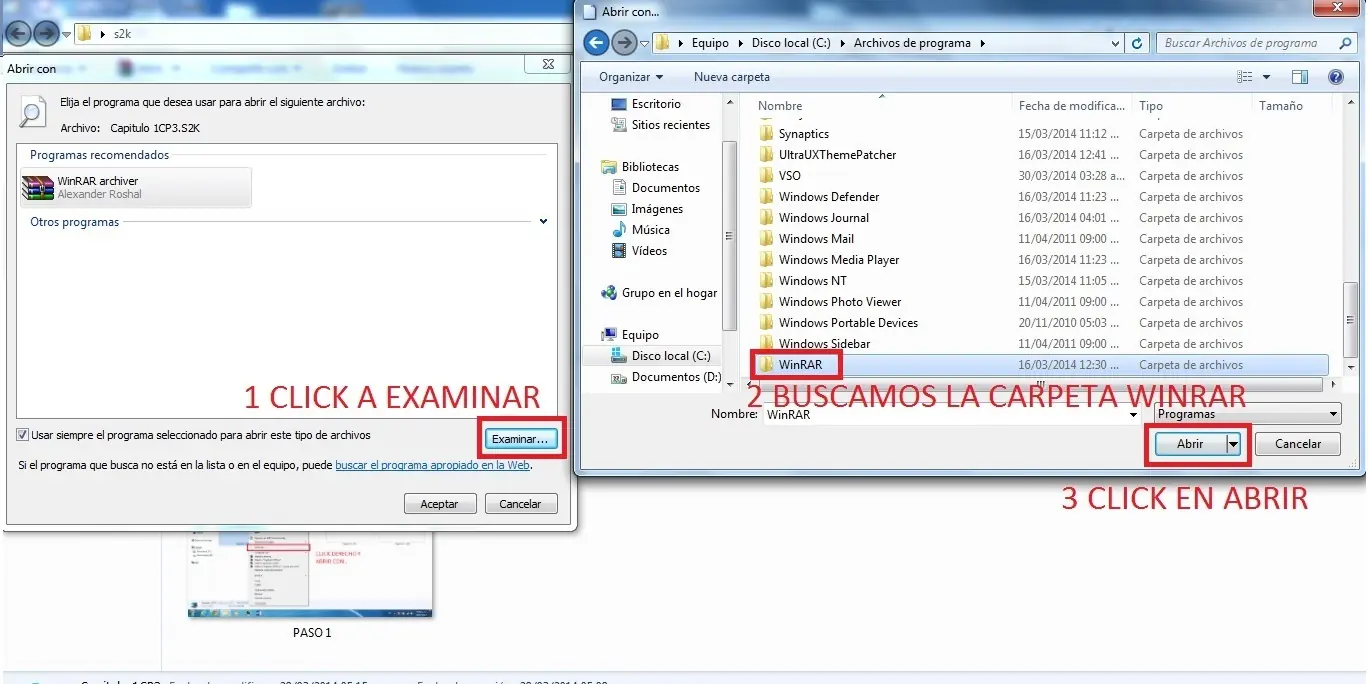Open the Abrir button dropdown arrow
The image size is (1368, 684).
(x=1233, y=443)
